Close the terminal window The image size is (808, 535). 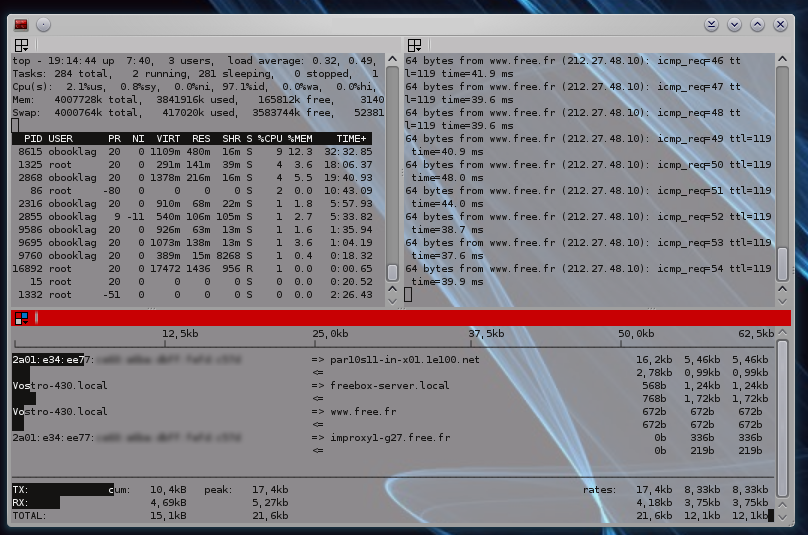coord(782,23)
